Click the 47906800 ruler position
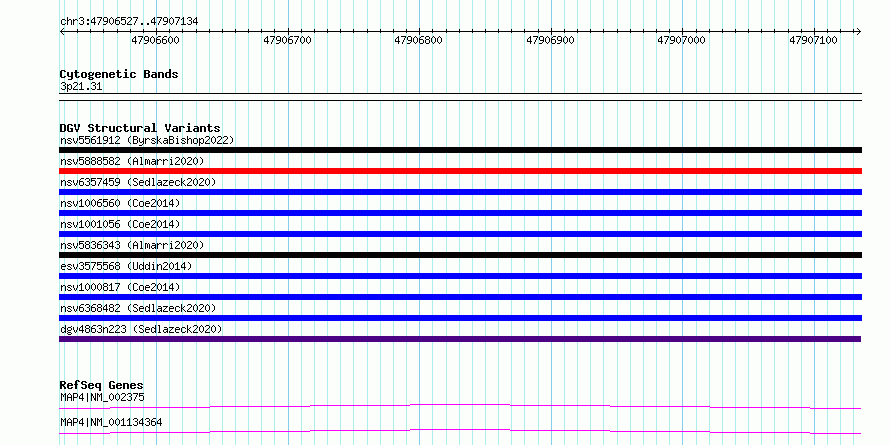This screenshot has width=890, height=445. 418,40
